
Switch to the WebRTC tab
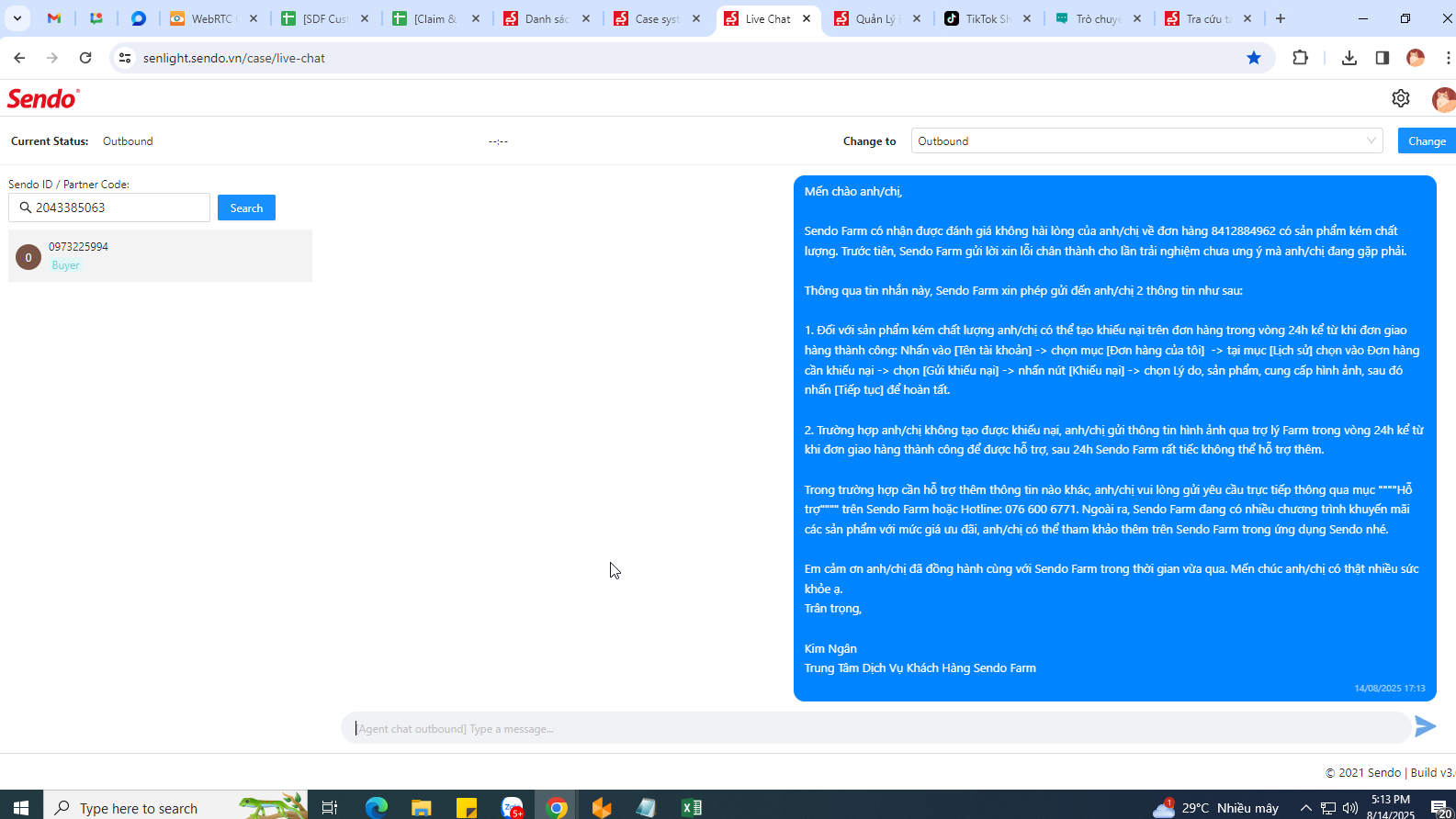click(x=213, y=18)
